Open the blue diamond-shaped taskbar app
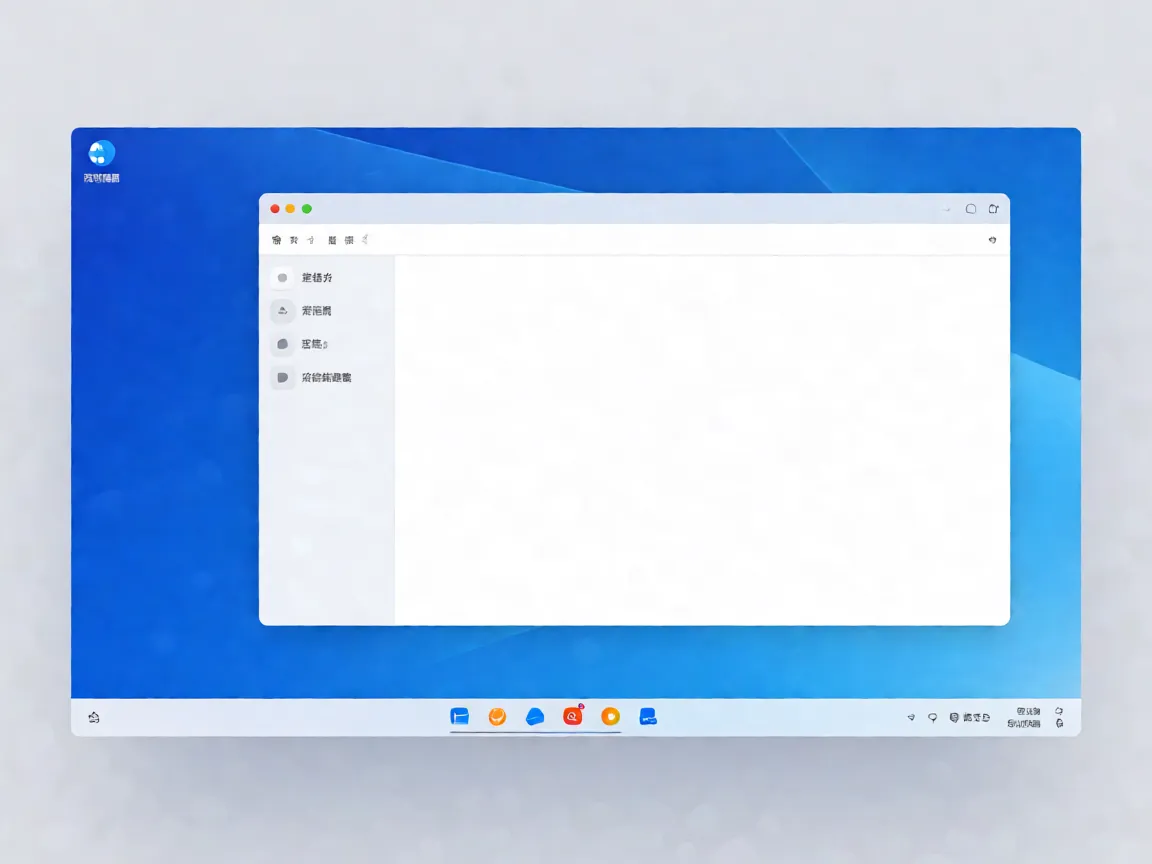The width and height of the screenshot is (1152, 864). (x=535, y=716)
